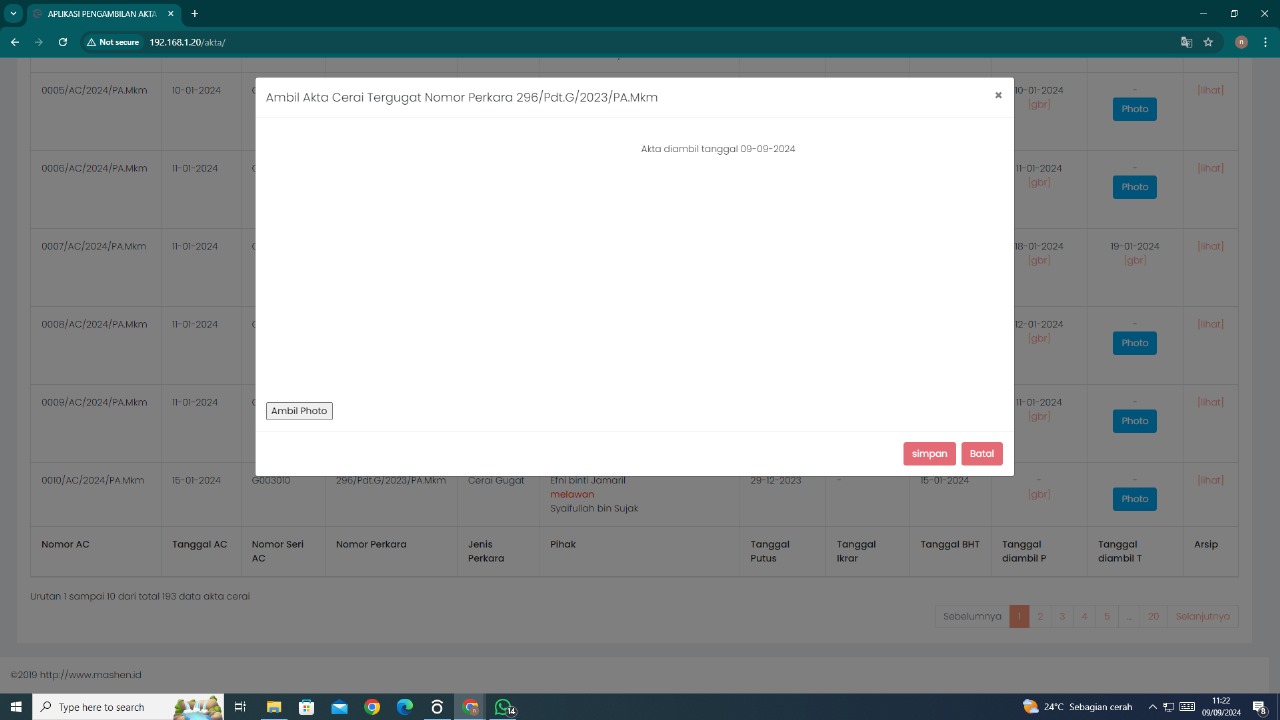Open Task View from the taskbar
Screen dimensions: 1280x720
240,707
